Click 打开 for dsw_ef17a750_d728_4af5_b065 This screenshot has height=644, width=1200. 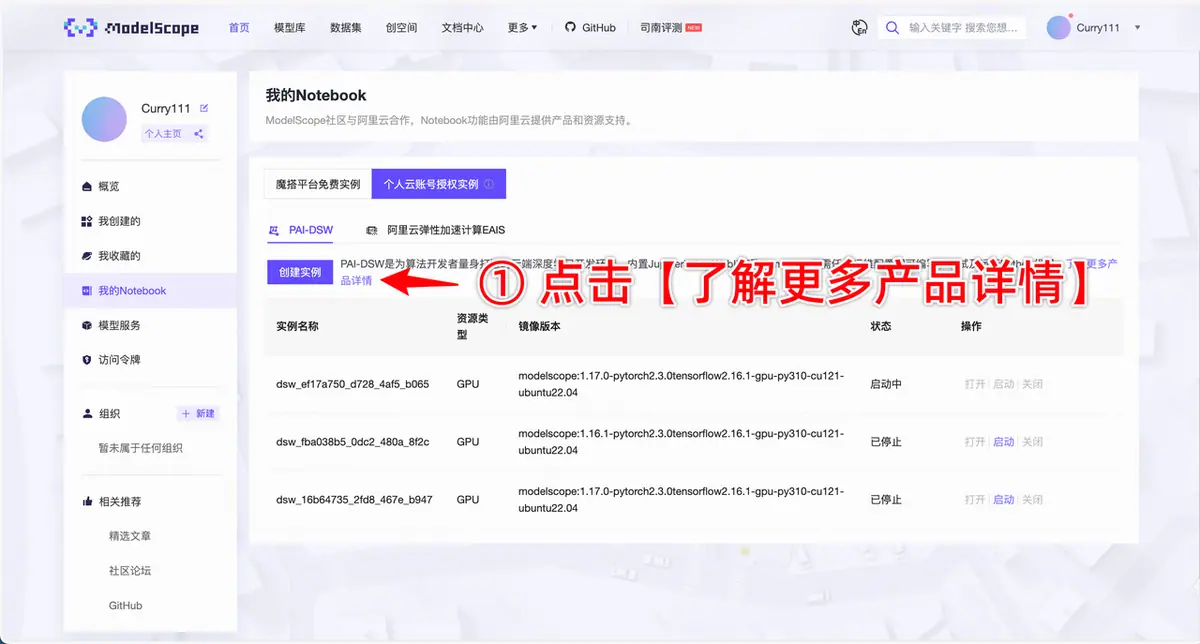(975, 384)
